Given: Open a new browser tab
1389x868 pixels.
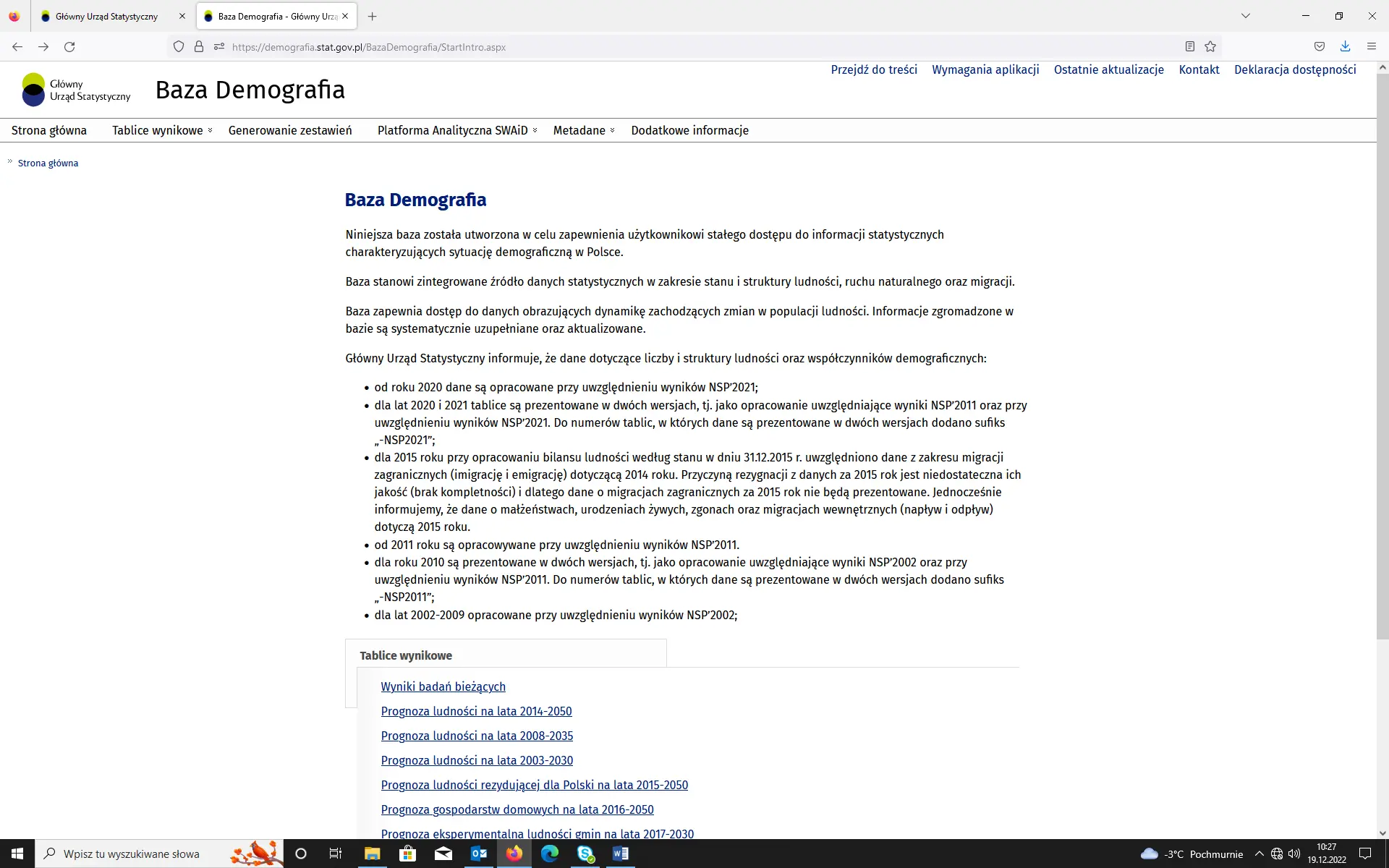Looking at the screenshot, I should [372, 16].
